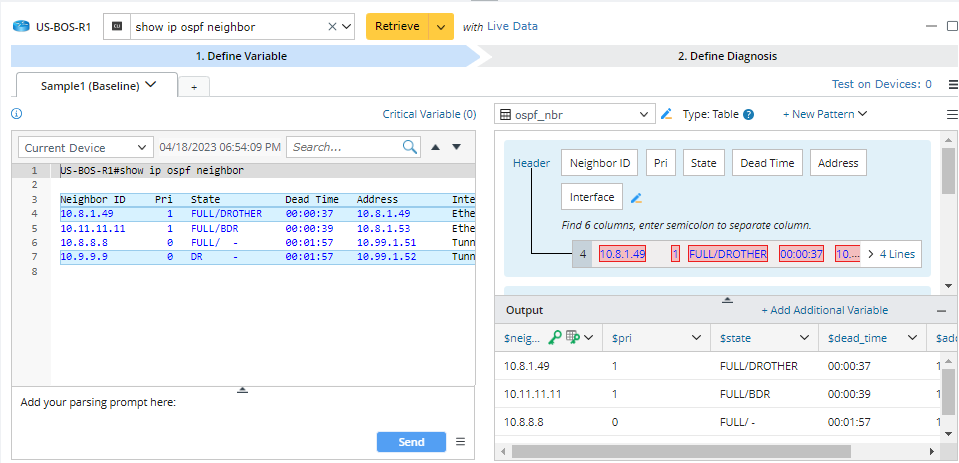Click the search magnifier icon
The height and width of the screenshot is (463, 959).
pos(410,147)
